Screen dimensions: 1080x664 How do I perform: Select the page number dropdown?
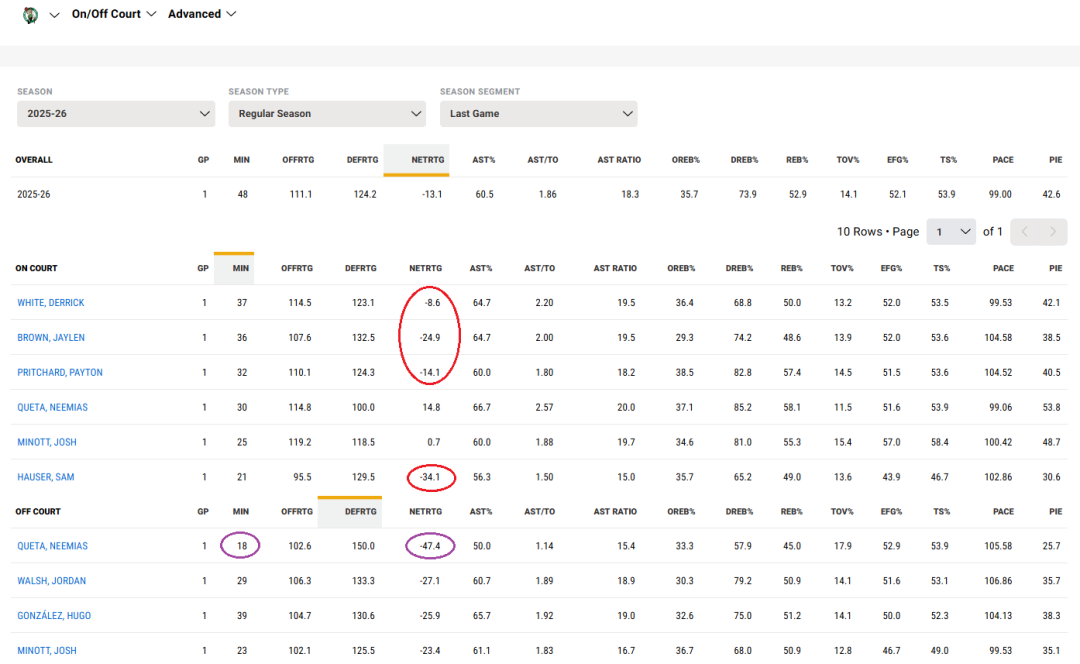[950, 232]
